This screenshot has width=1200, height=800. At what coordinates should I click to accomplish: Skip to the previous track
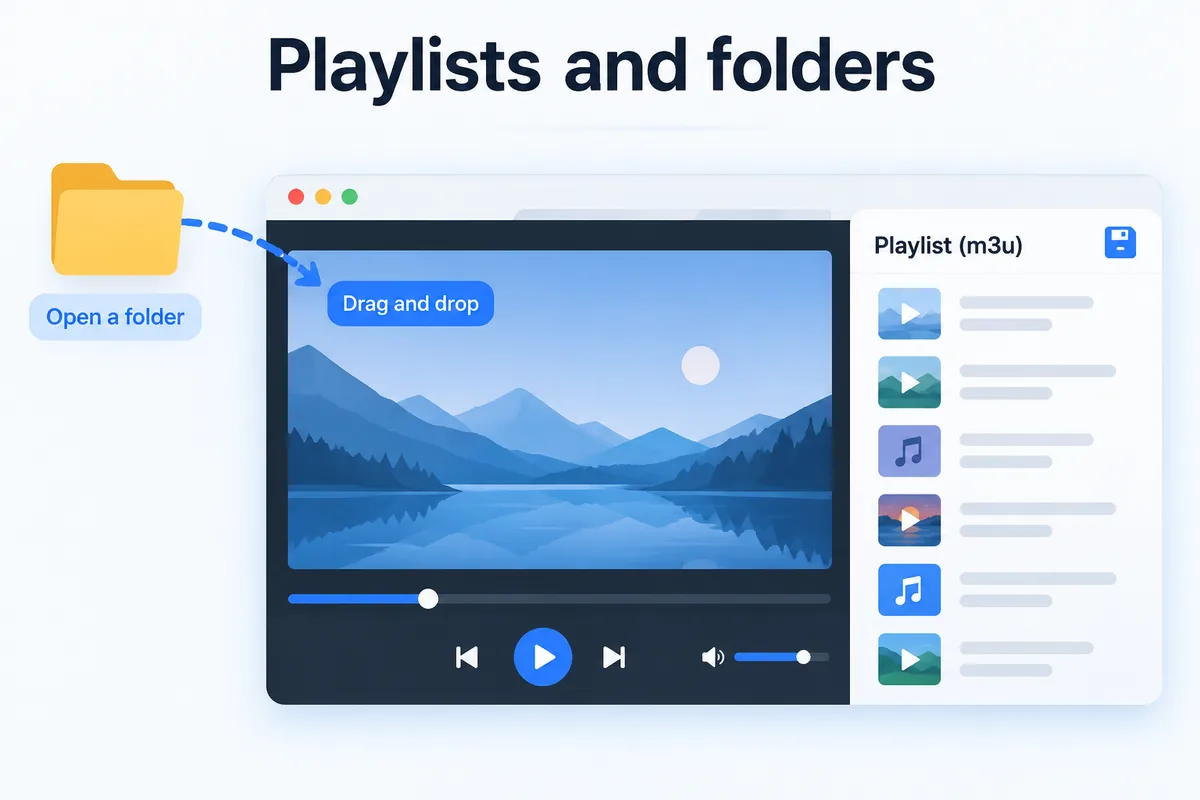click(467, 657)
